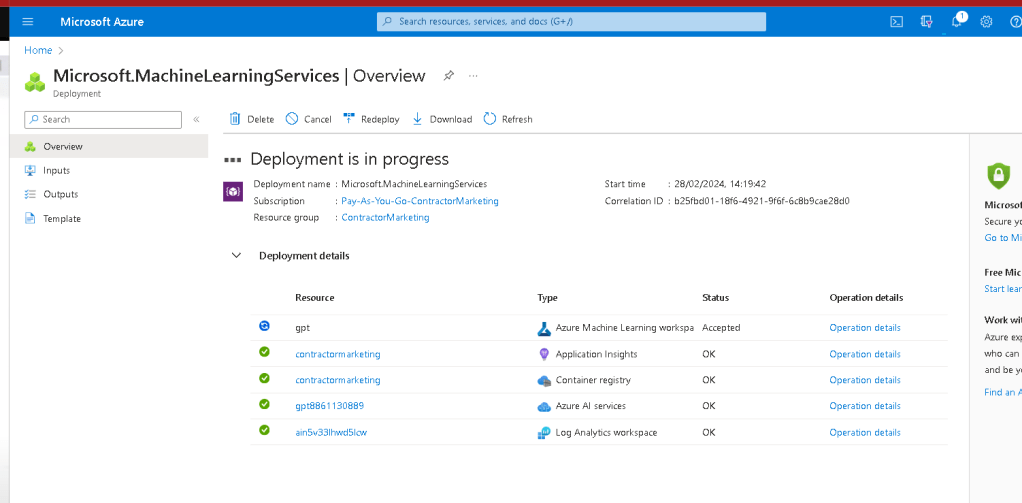Click the Refresh circular arrow icon
Viewport: 1022px width, 503px height.
pos(489,119)
